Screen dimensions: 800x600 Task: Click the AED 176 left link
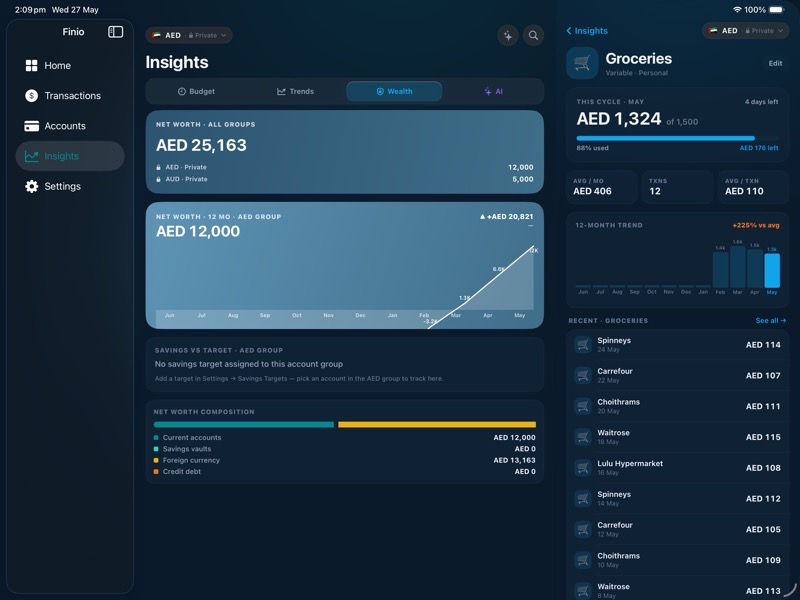[759, 148]
